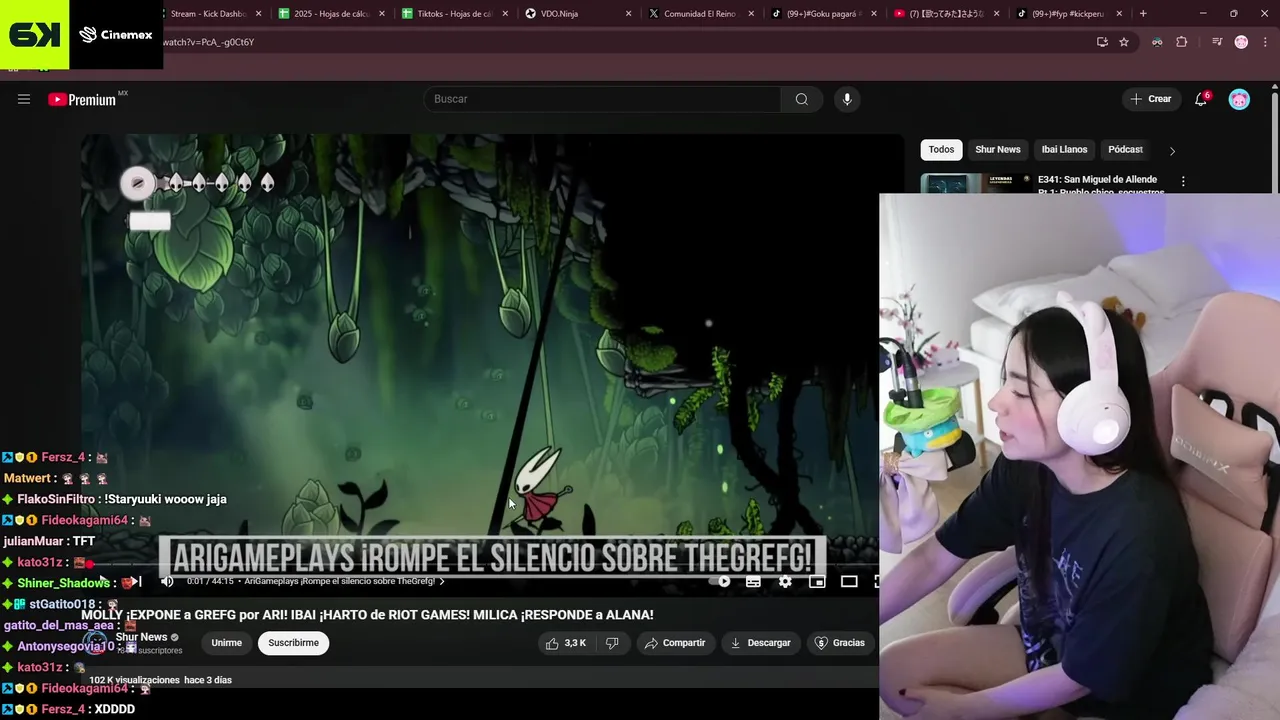This screenshot has height=720, width=1280.
Task: Show more filter chips with the right arrow
Action: click(1172, 150)
